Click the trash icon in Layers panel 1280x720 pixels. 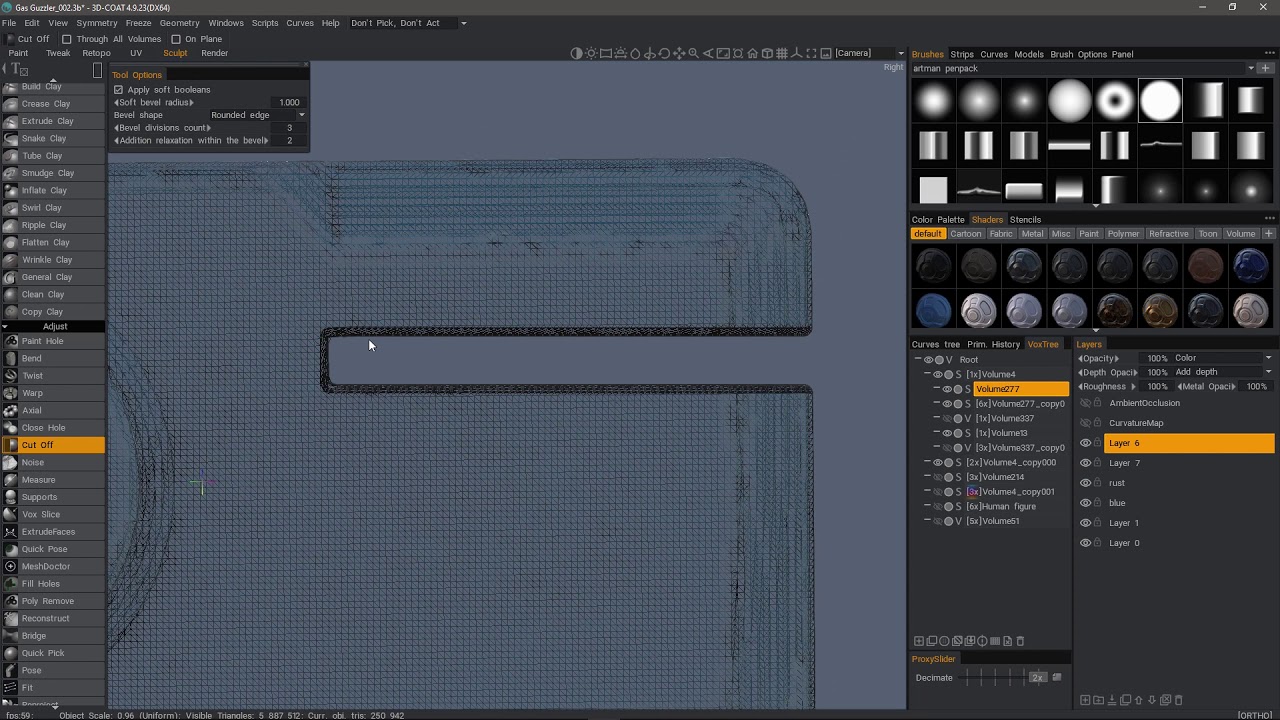[x=1178, y=700]
